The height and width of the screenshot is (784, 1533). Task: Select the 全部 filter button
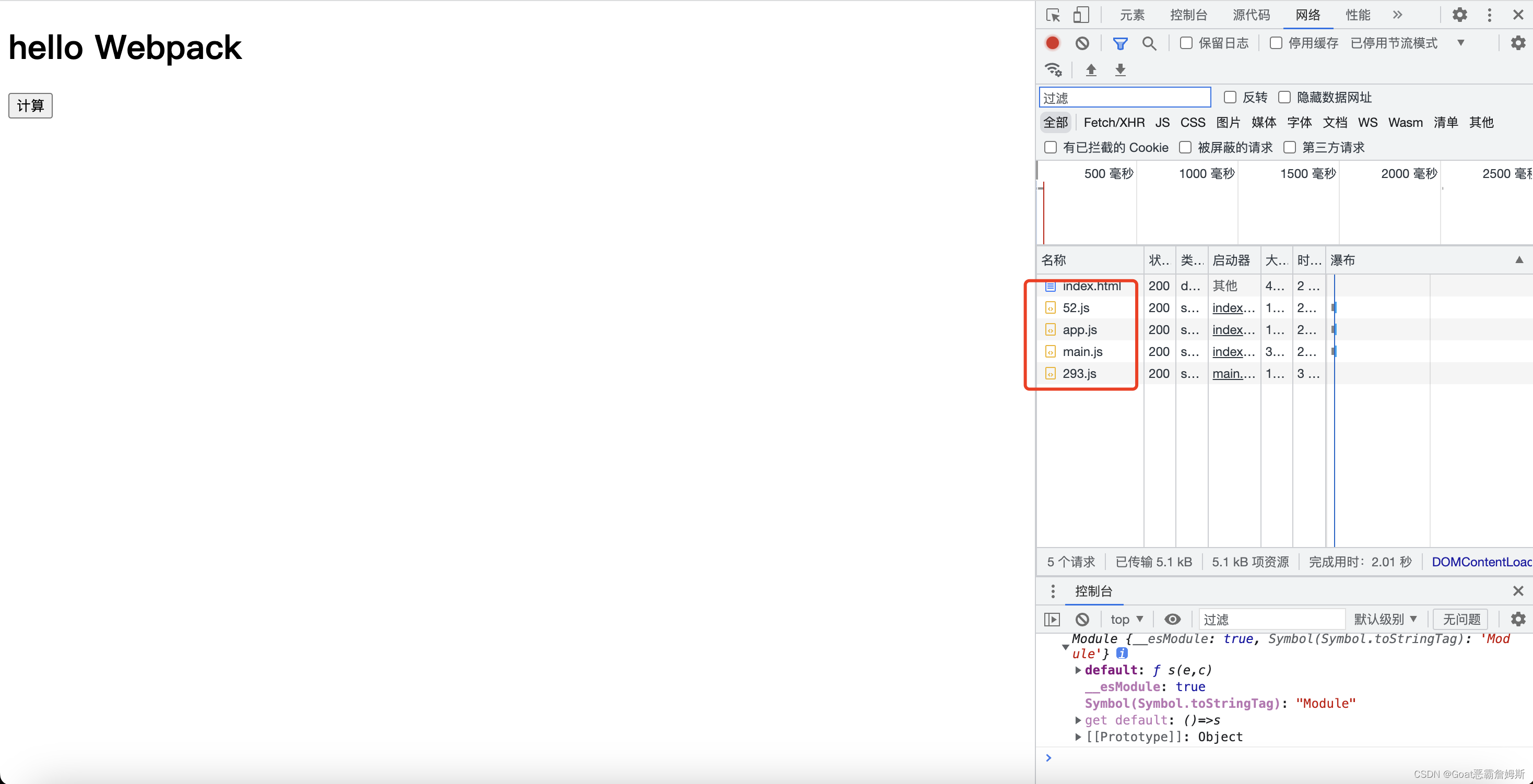[x=1056, y=123]
